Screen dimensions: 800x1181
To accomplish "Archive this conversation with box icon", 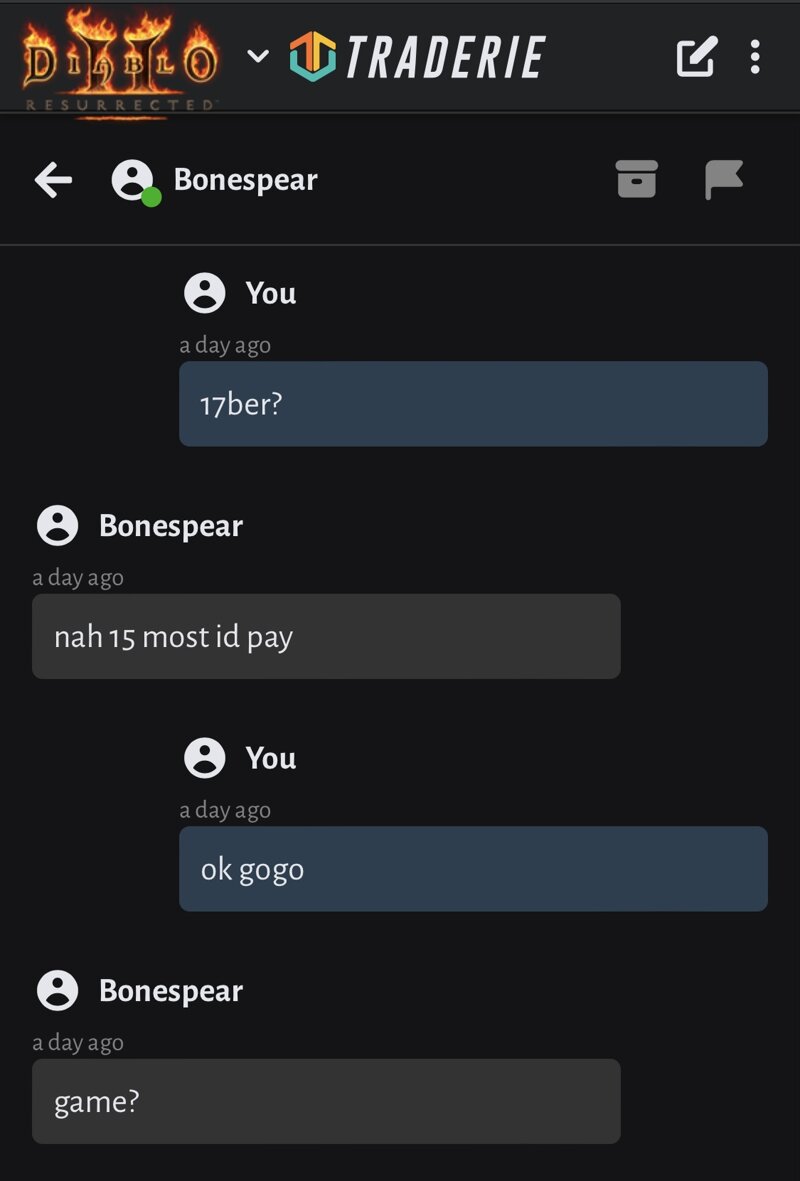I will [637, 179].
